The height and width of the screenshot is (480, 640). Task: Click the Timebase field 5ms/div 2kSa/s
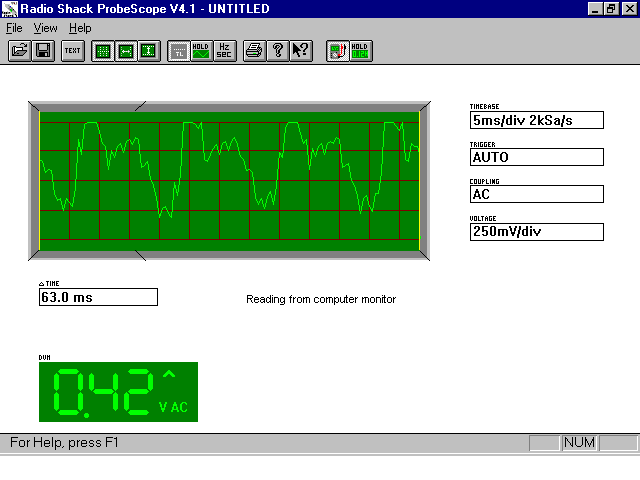point(537,120)
